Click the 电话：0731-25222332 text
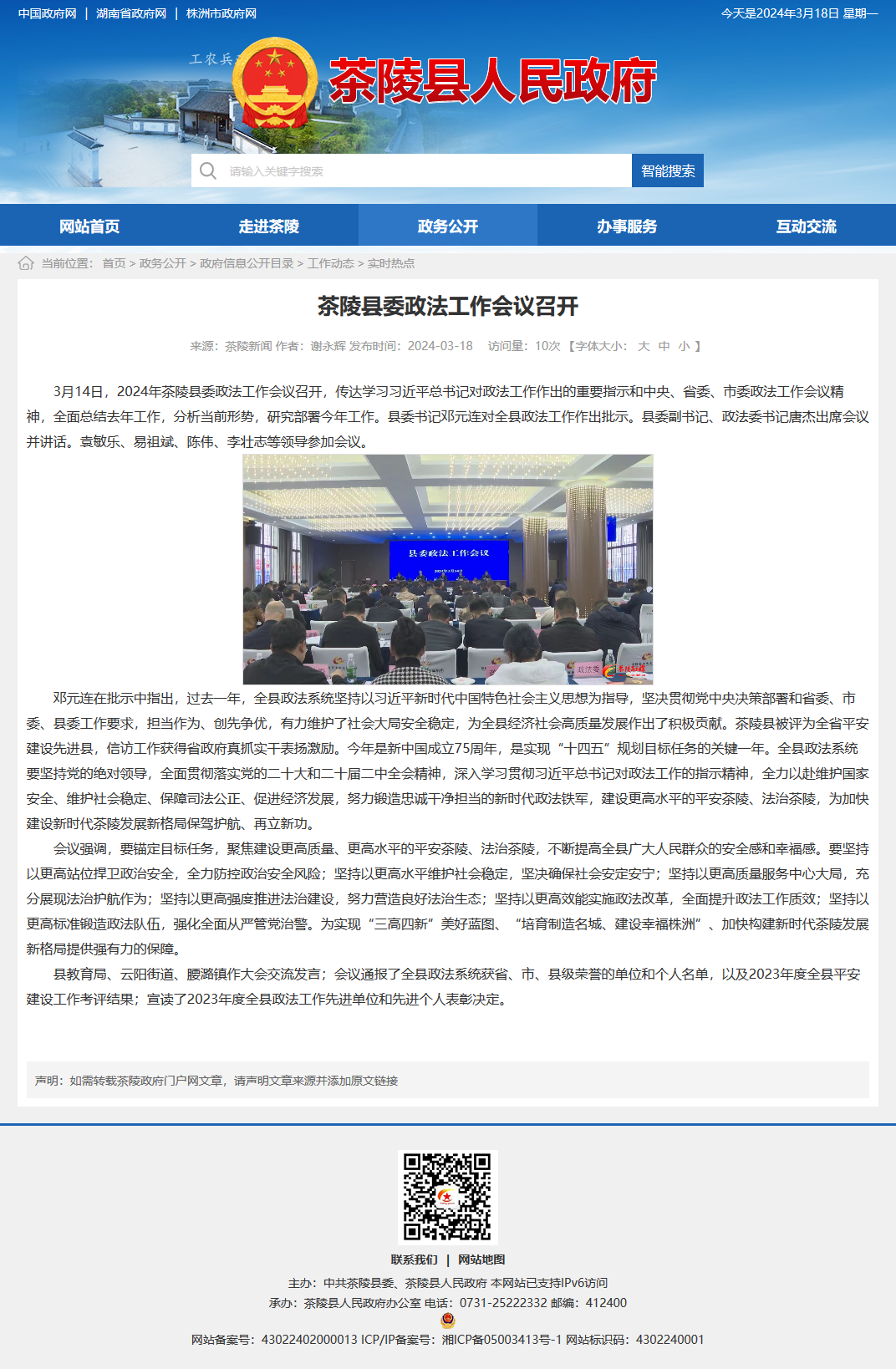This screenshot has width=896, height=1369. [486, 1302]
